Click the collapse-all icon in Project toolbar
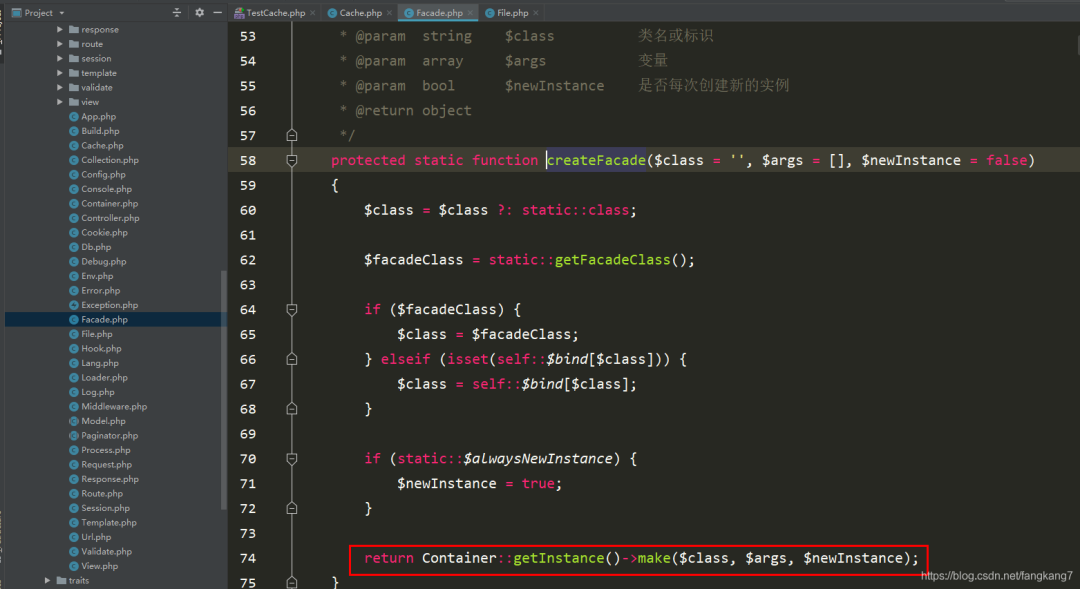This screenshot has height=589, width=1080. click(177, 13)
